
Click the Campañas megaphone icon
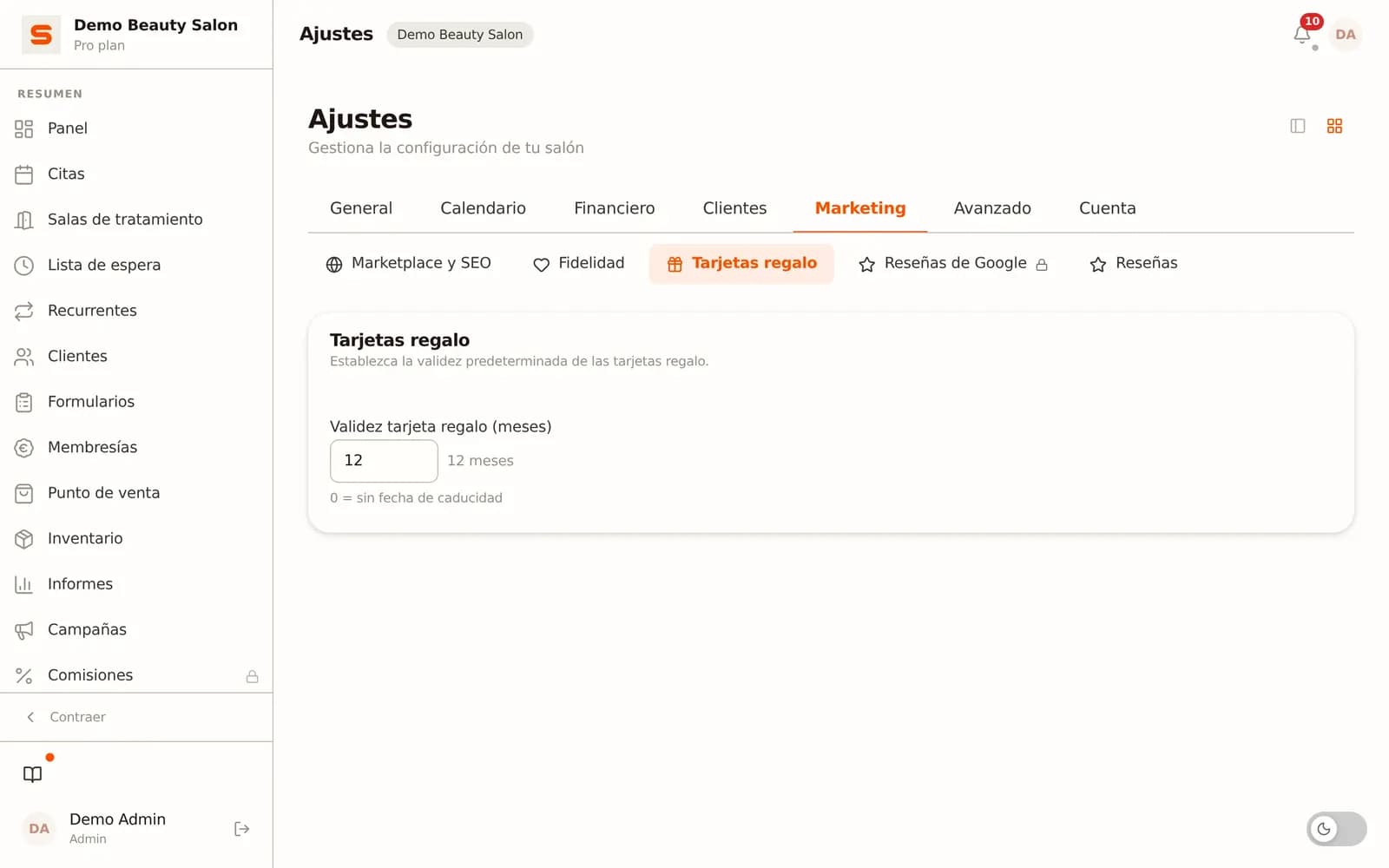coord(24,630)
